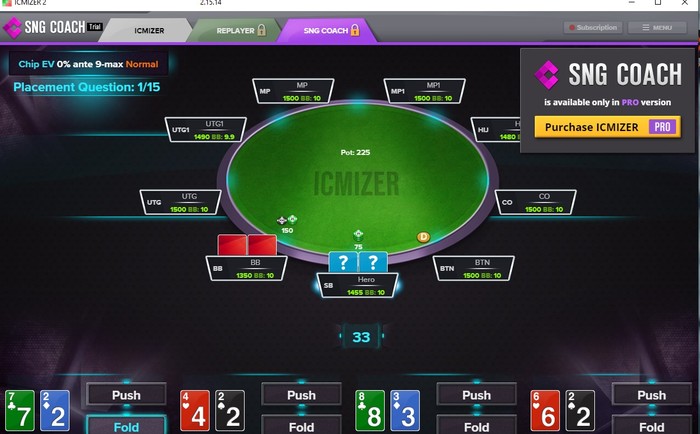700x434 pixels.
Task: Click the Chip EV 9-max settings label
Action: (x=88, y=64)
